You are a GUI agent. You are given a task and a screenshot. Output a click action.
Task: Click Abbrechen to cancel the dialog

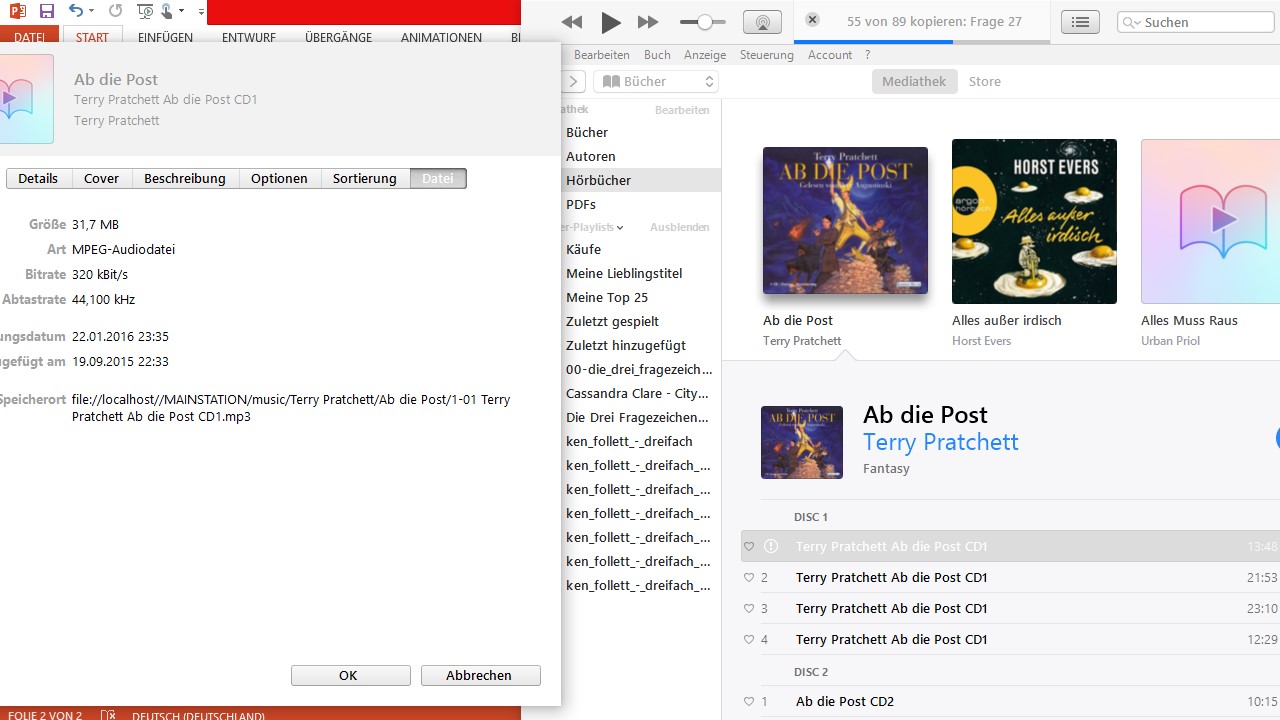tap(481, 675)
